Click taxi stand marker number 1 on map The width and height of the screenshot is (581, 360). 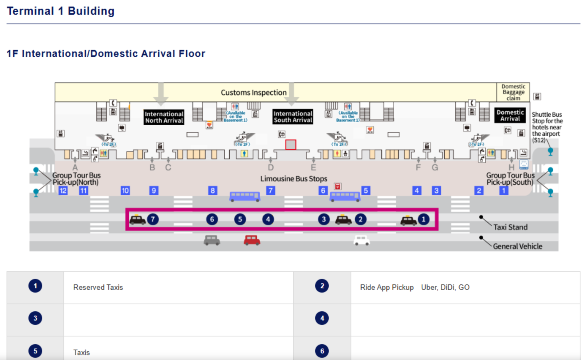(x=424, y=219)
